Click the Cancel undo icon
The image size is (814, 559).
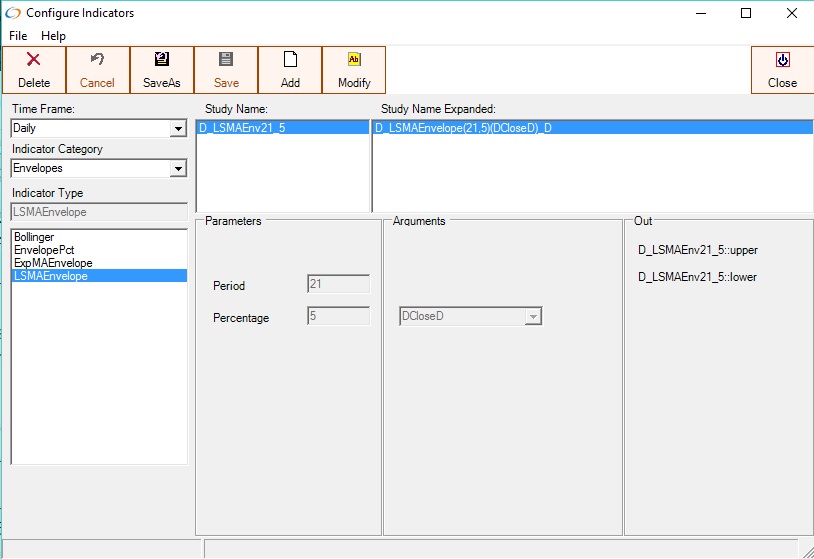pyautogui.click(x=97, y=60)
